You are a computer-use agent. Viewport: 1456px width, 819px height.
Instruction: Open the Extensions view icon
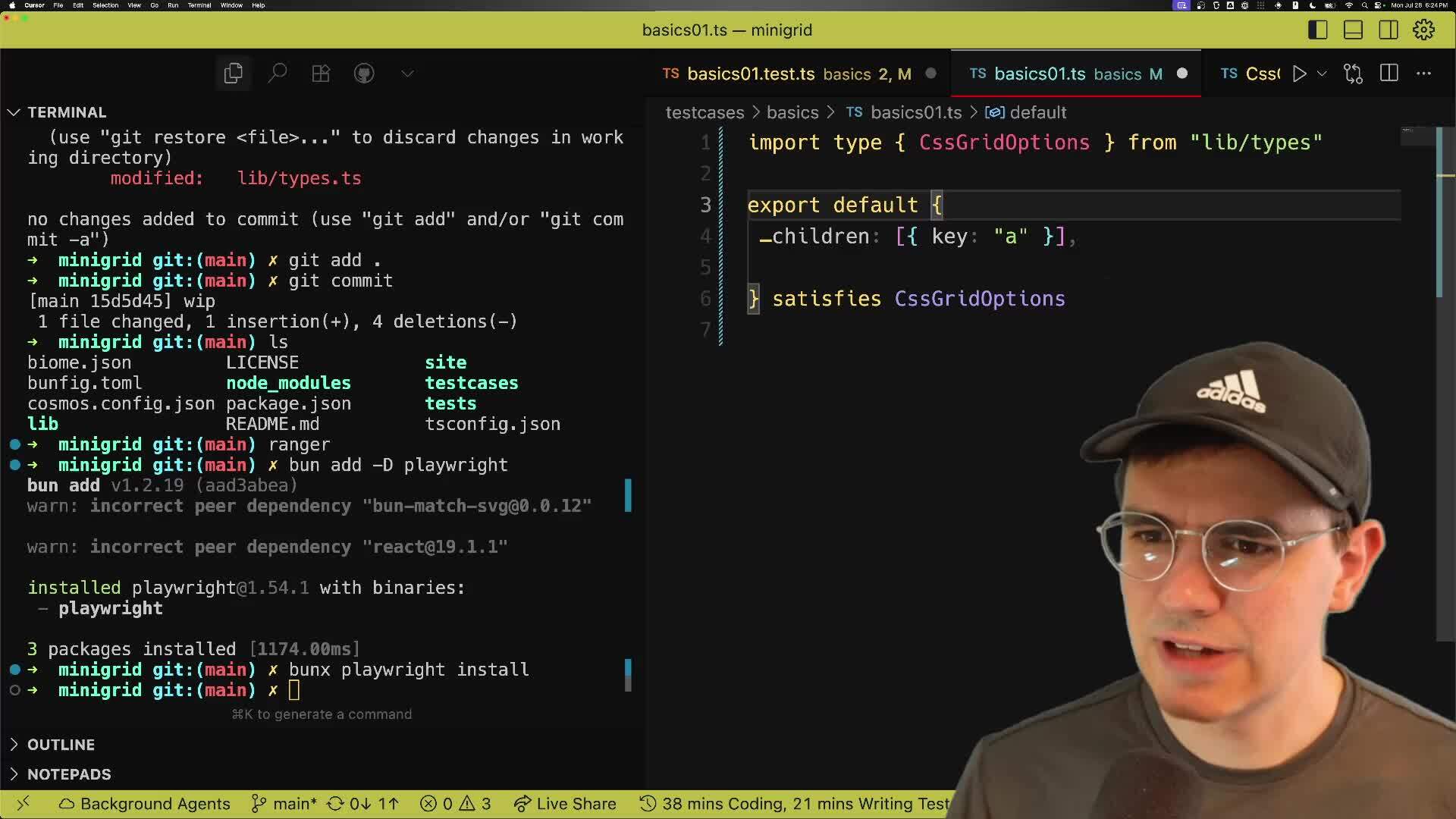[x=321, y=74]
